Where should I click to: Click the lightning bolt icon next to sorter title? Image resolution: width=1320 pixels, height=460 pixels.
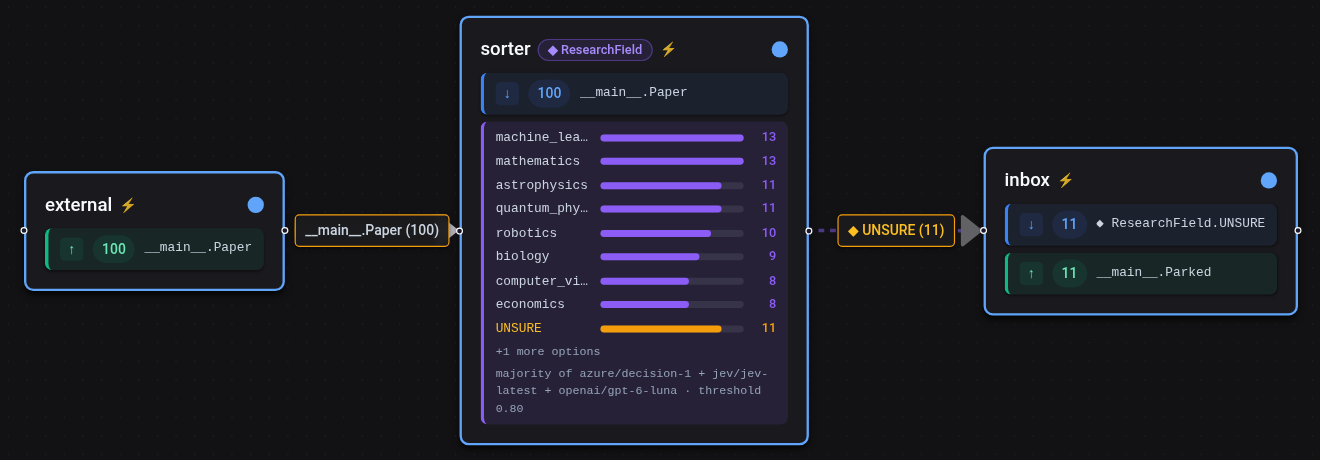coord(669,49)
